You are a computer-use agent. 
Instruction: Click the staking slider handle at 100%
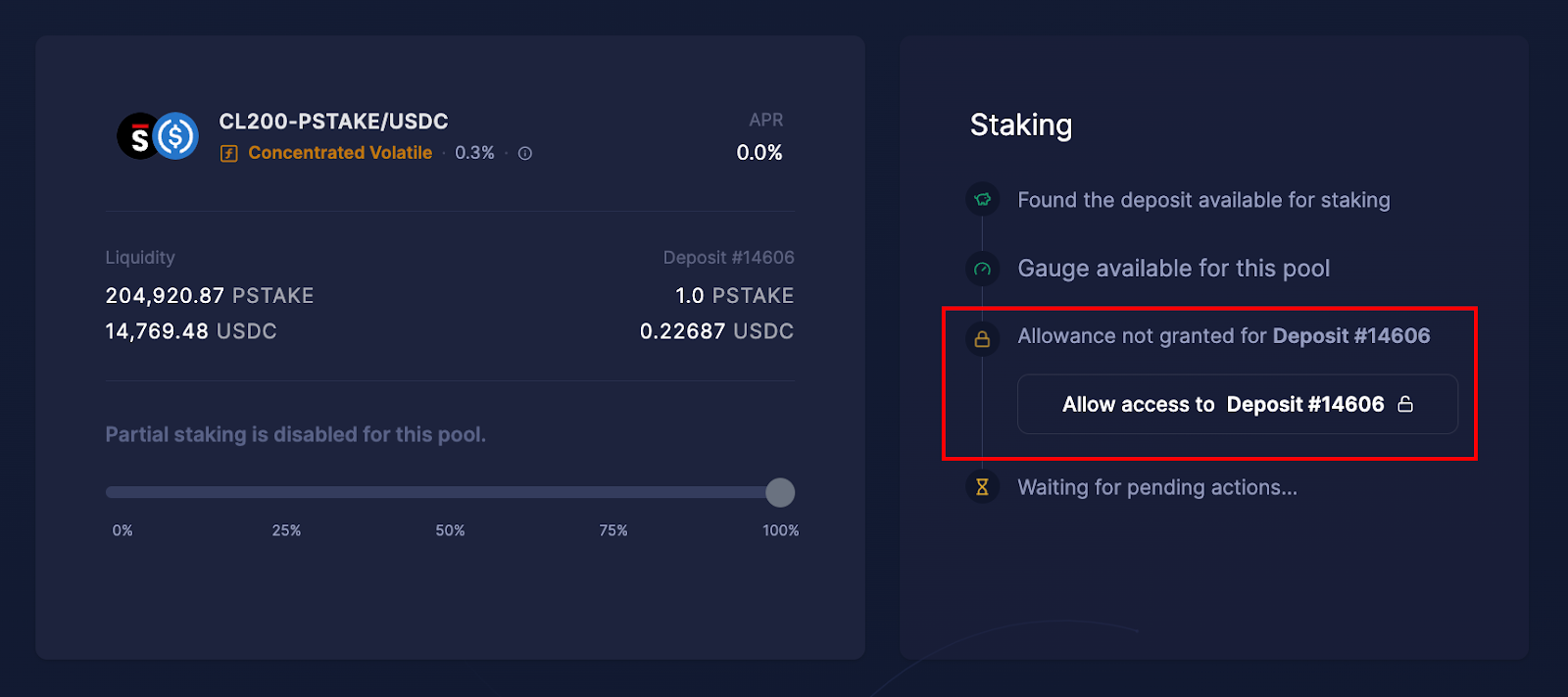pos(780,492)
